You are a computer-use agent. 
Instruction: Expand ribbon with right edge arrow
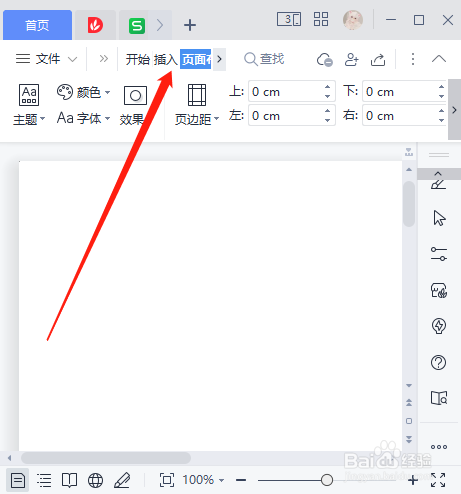pyautogui.click(x=454, y=110)
